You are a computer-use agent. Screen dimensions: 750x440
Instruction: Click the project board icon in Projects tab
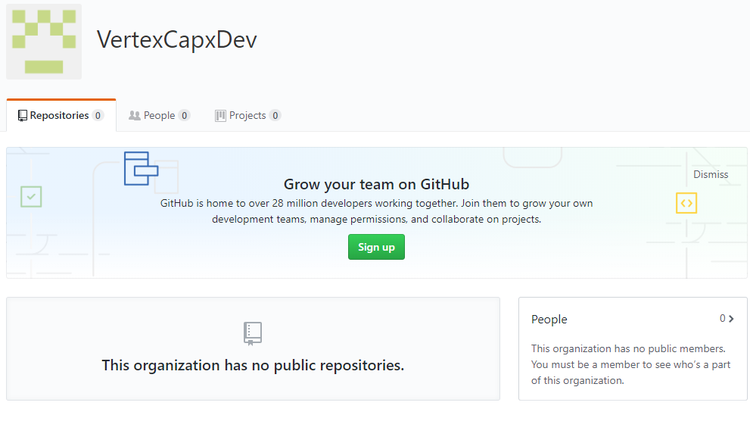point(220,116)
